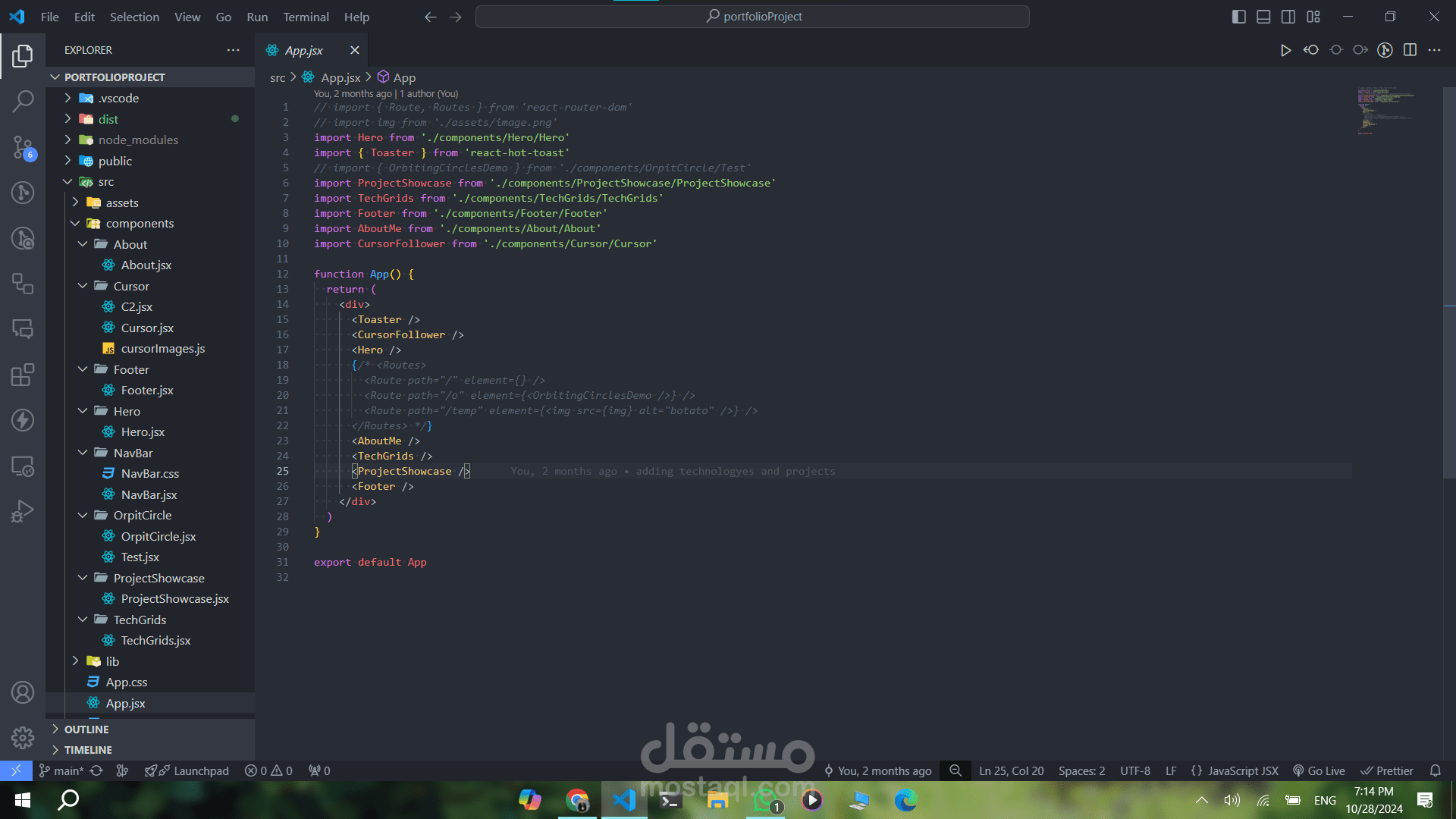The width and height of the screenshot is (1456, 819).
Task: Open the Accounts icon in activity bar
Action: [23, 692]
